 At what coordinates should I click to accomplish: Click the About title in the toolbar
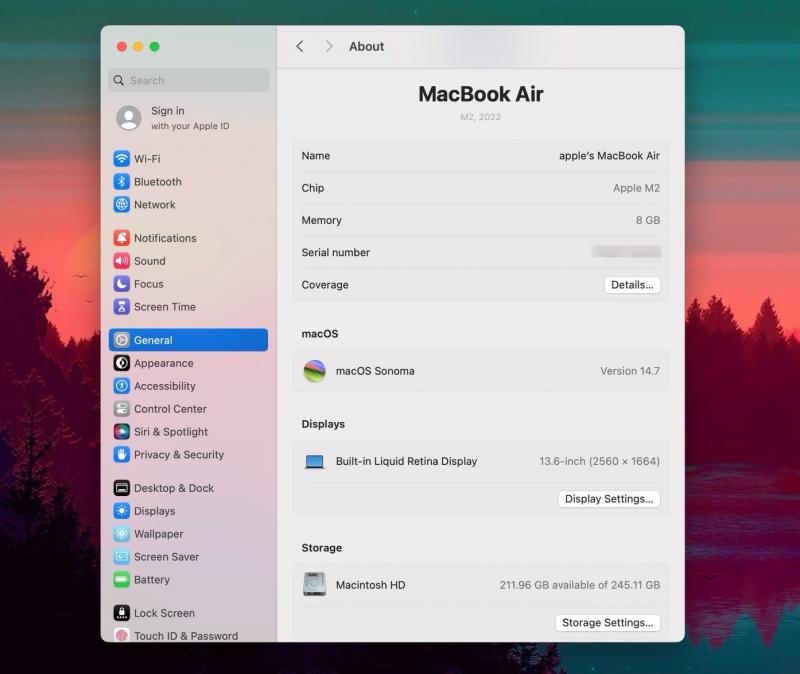pos(366,46)
